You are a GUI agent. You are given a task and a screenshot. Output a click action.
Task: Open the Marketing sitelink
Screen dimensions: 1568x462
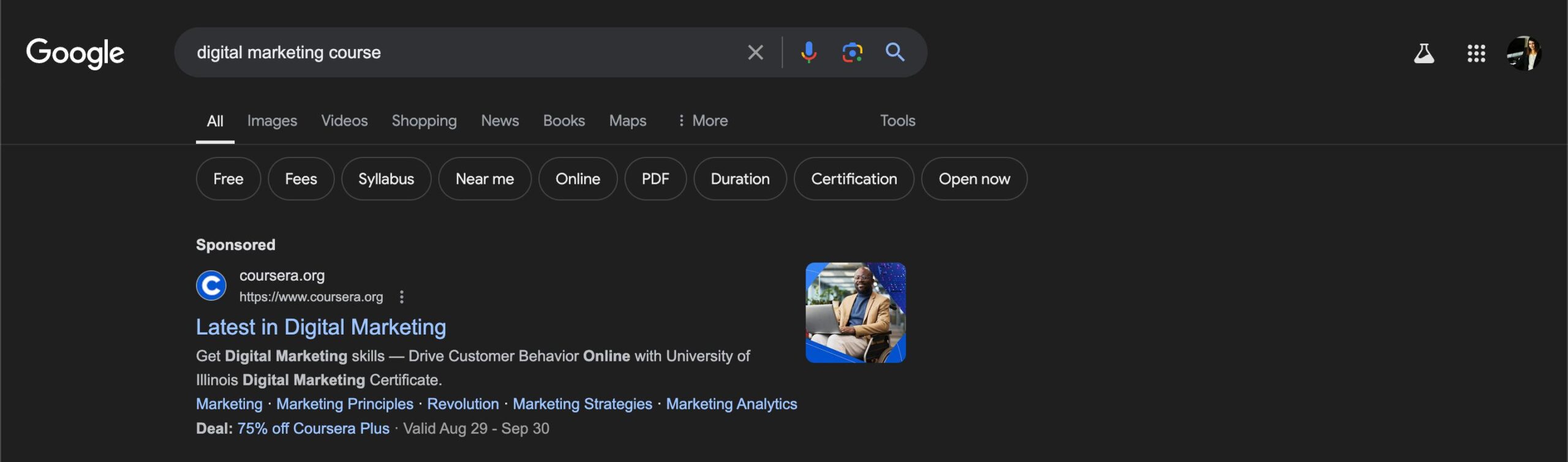pos(229,404)
